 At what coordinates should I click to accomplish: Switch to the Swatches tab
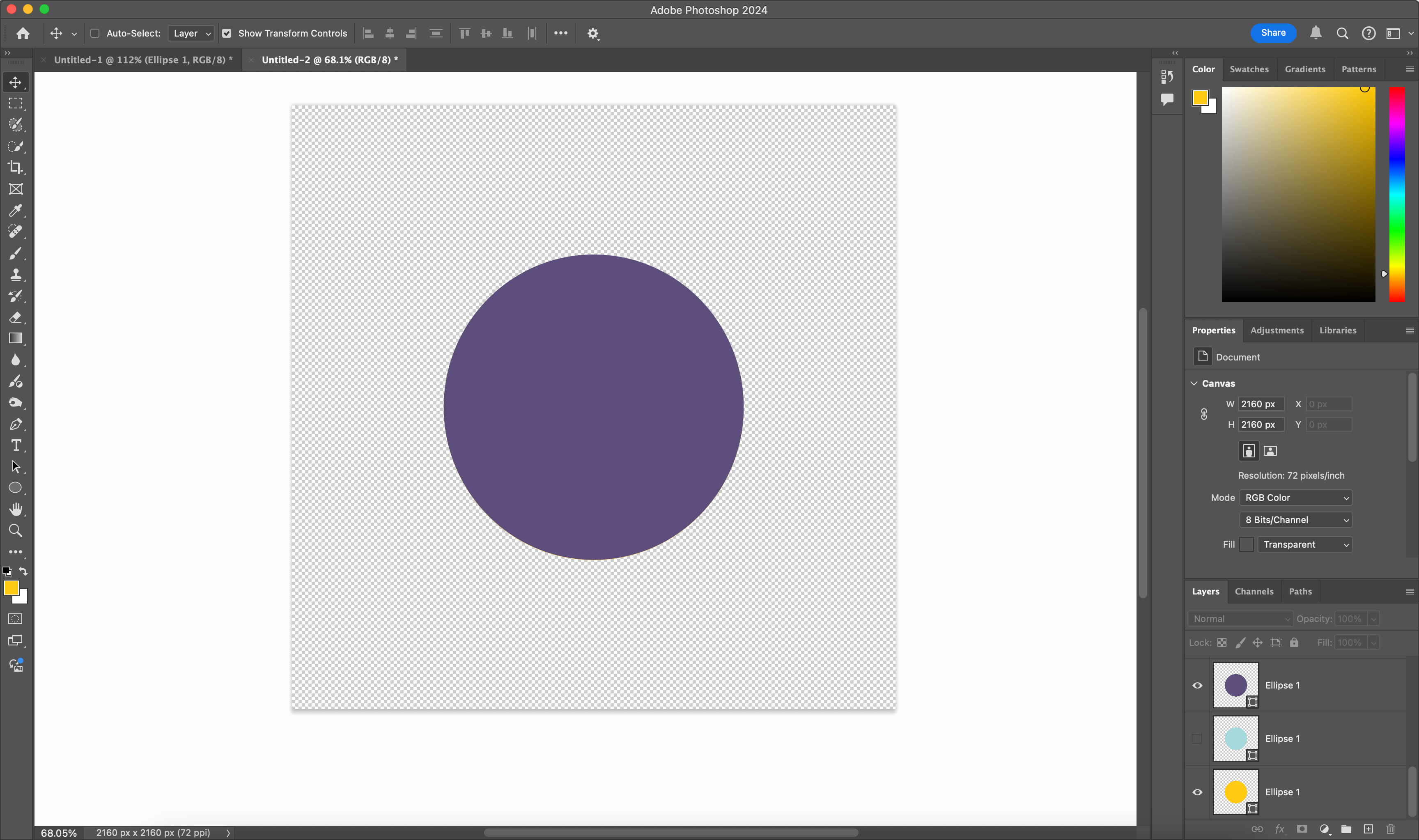tap(1249, 69)
